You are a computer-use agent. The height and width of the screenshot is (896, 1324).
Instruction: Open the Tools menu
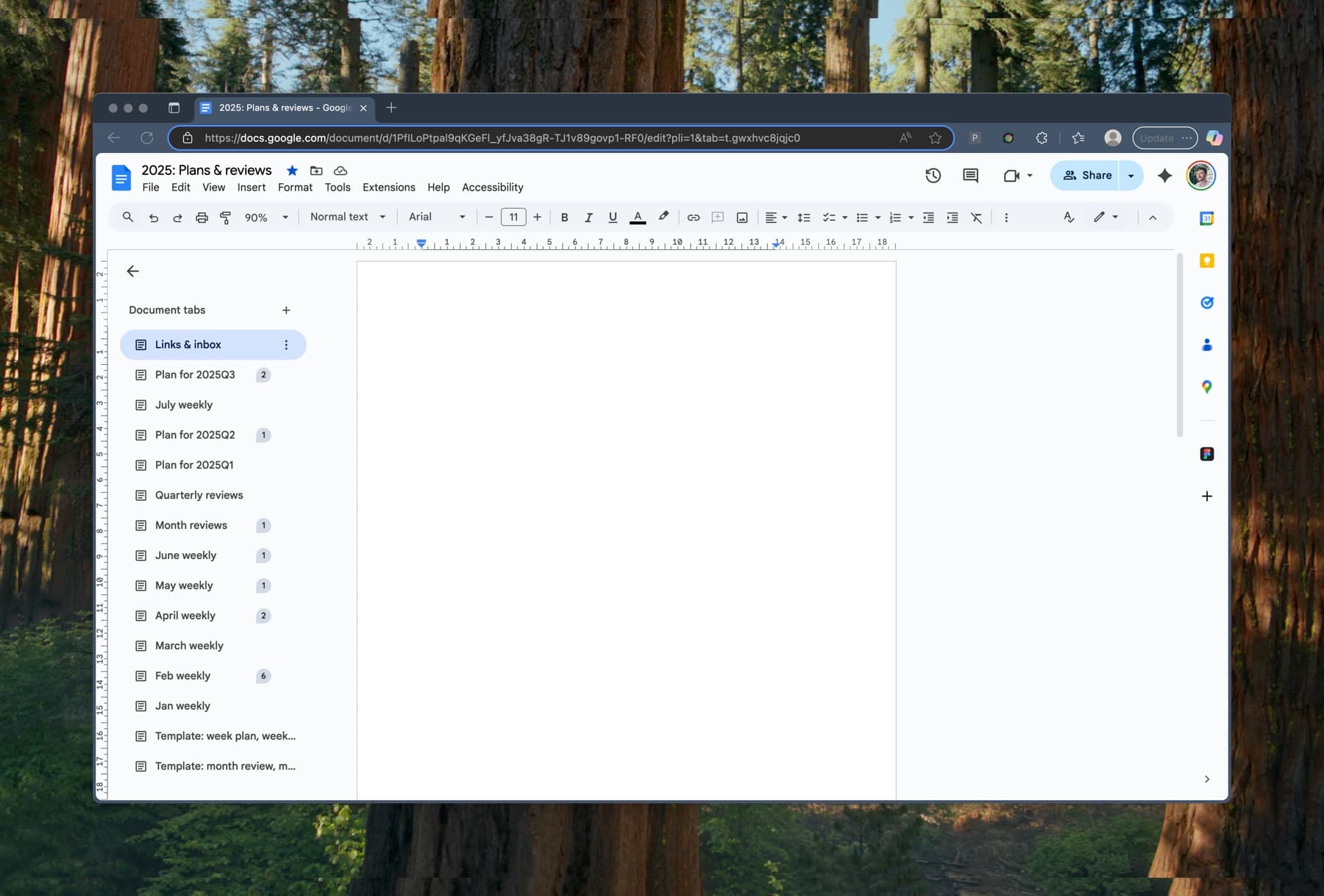click(x=338, y=188)
